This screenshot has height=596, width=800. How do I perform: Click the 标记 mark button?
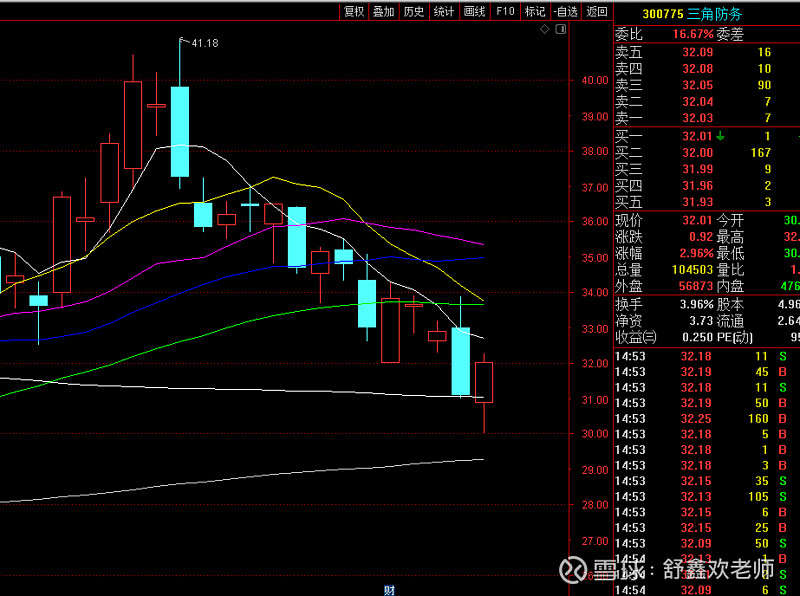coord(535,12)
